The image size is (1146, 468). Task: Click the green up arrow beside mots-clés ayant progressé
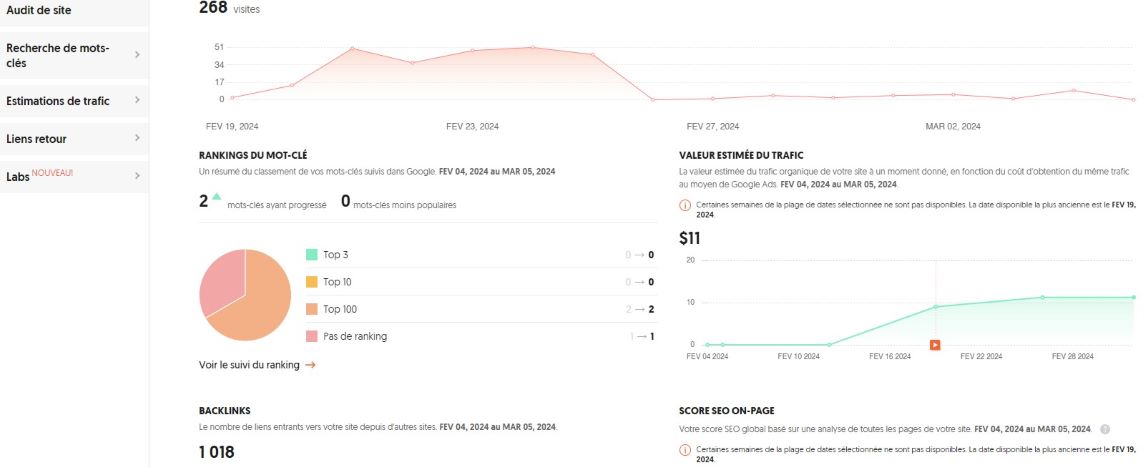216,197
